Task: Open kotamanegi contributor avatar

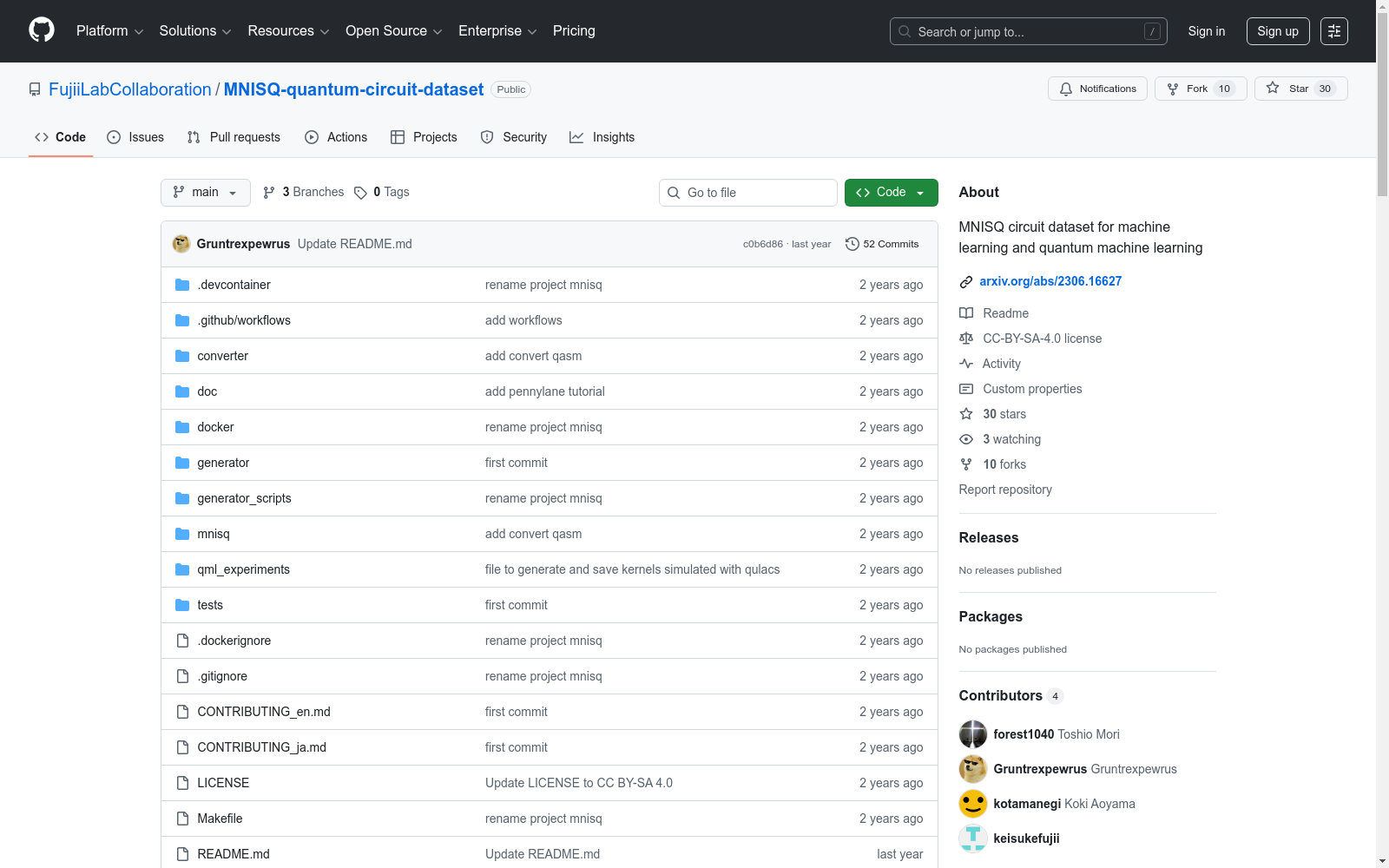Action: 973,804
